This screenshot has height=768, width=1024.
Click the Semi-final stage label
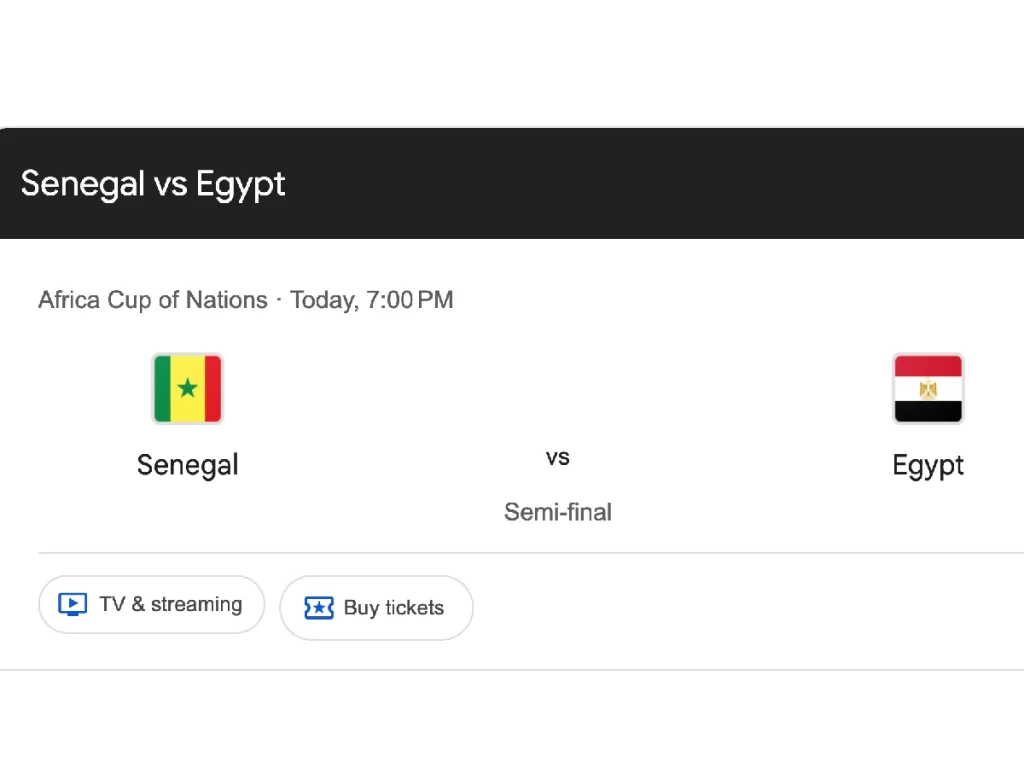[558, 512]
